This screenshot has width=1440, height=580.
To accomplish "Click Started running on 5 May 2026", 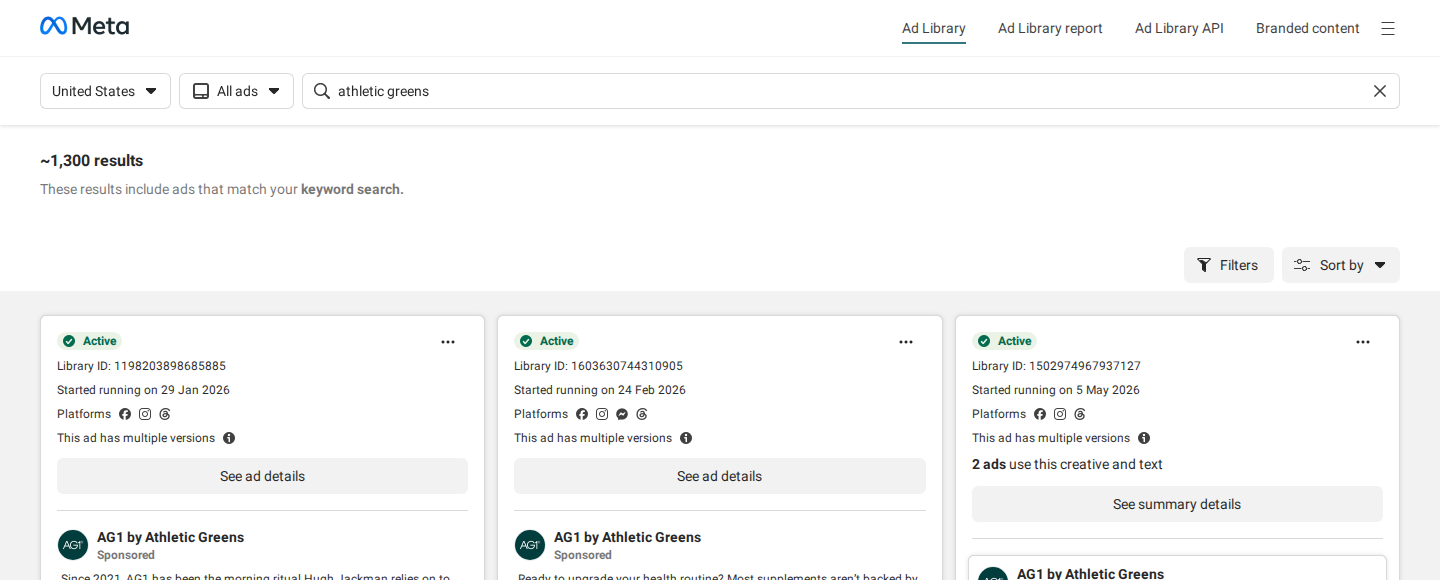I will tap(1056, 390).
